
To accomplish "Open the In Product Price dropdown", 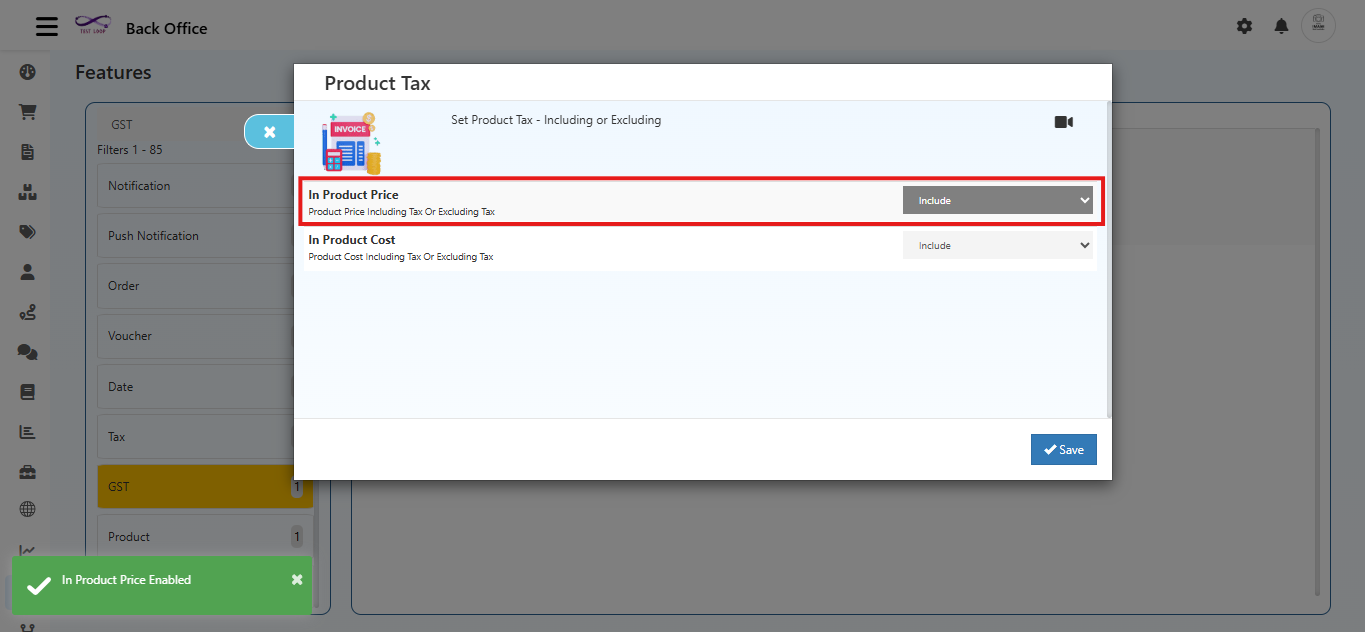I will click(x=997, y=201).
